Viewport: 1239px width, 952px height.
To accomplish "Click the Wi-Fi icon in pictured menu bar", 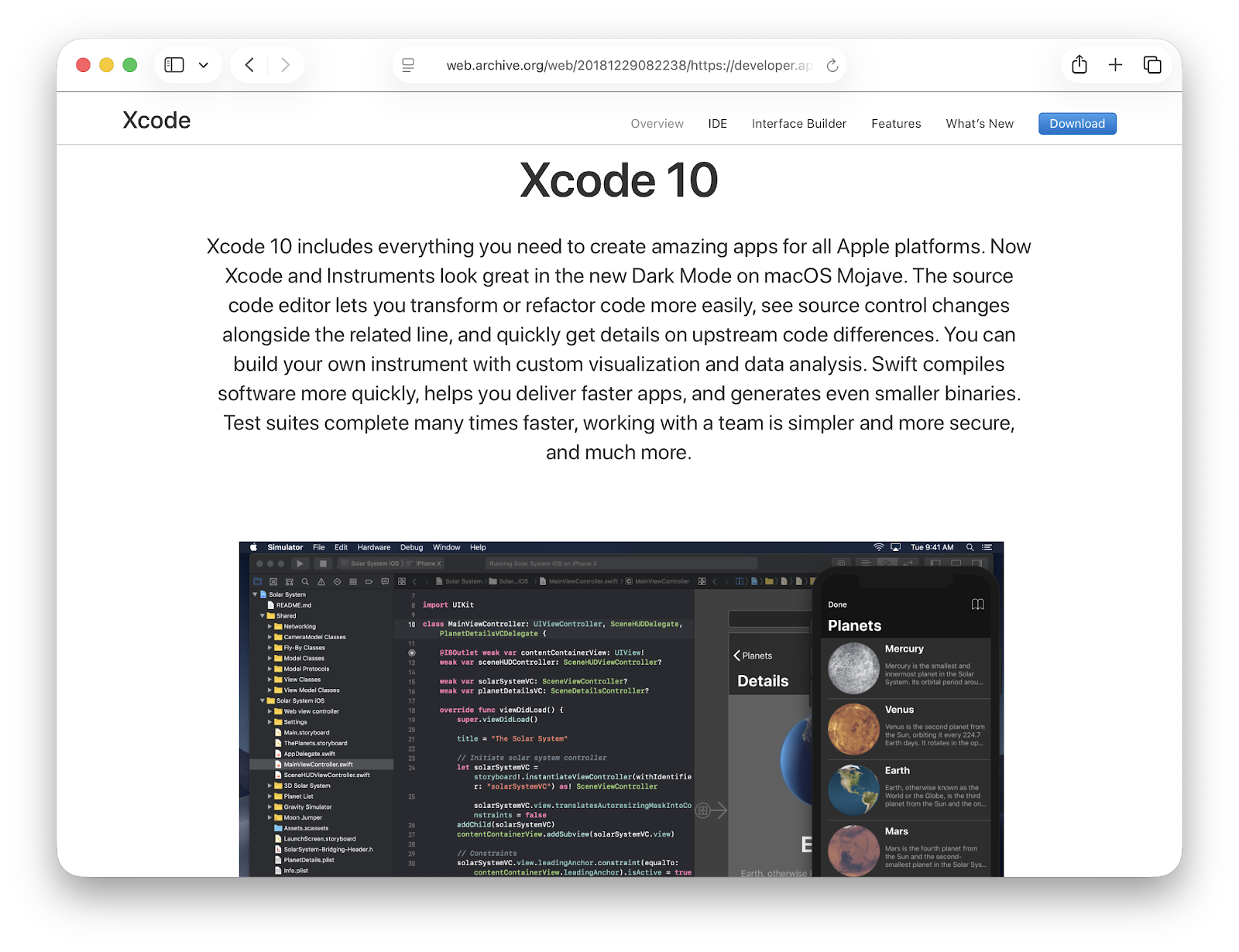I will [x=878, y=547].
